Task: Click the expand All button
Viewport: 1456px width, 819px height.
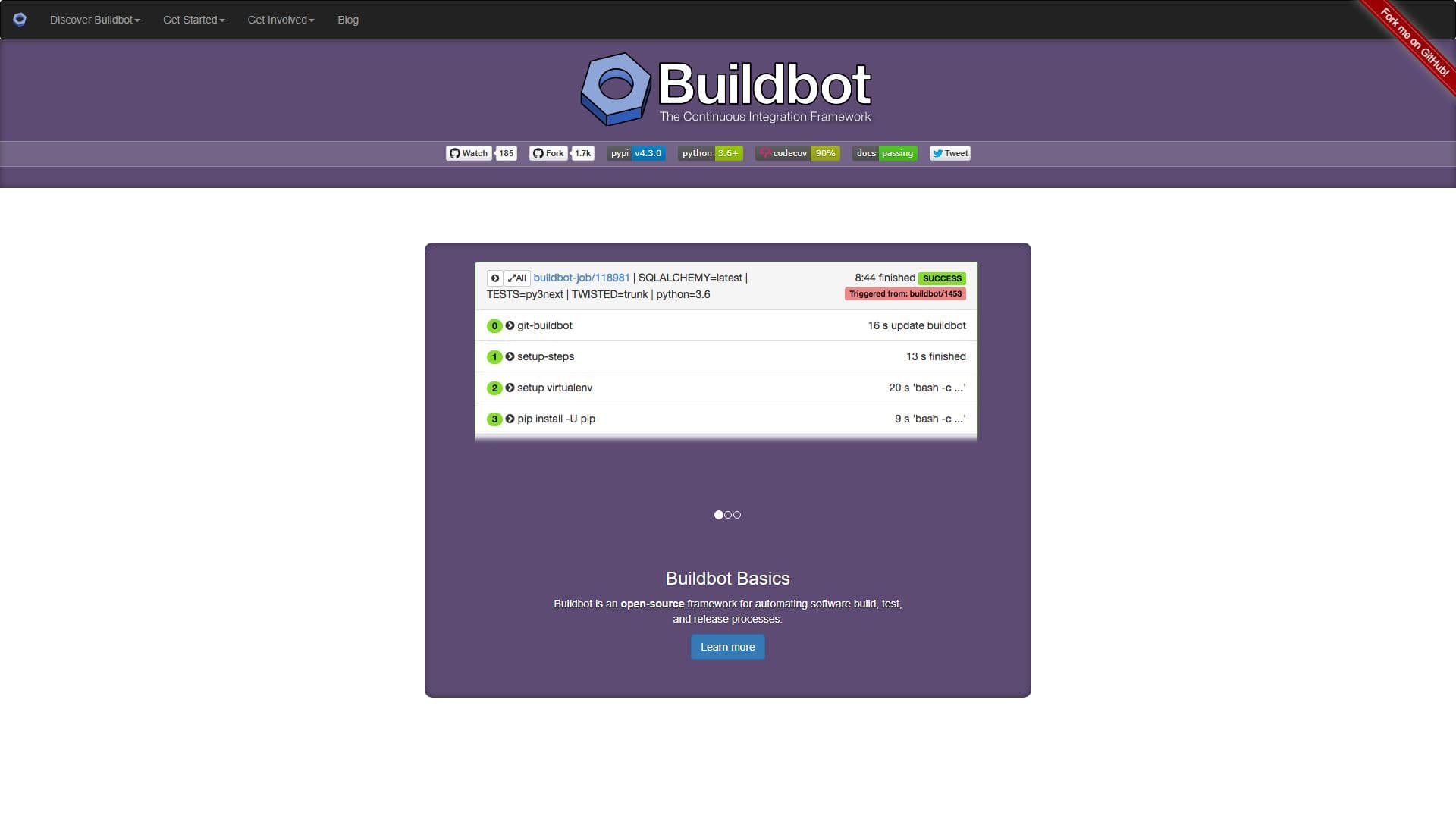Action: (516, 278)
